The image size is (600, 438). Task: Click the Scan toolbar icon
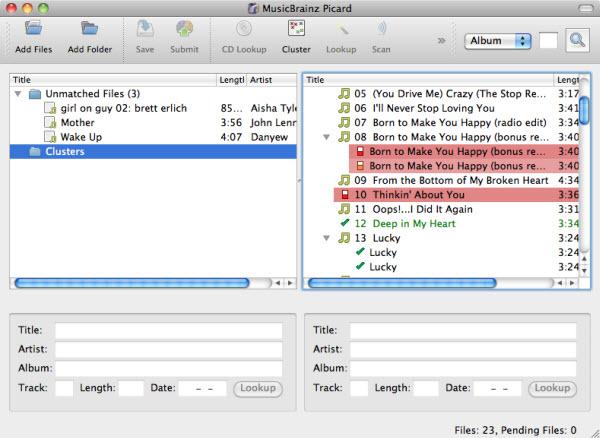[x=381, y=30]
